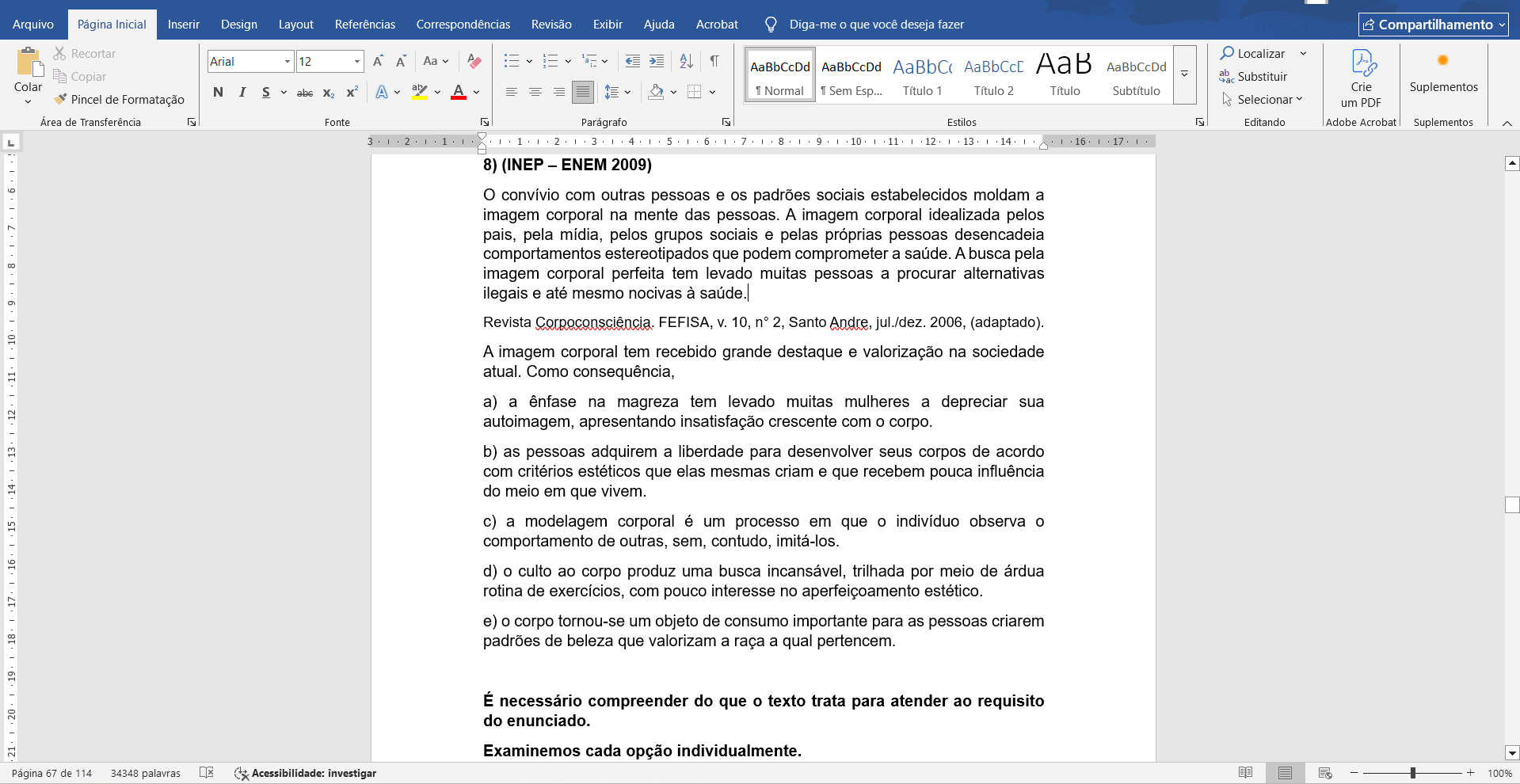1520x784 pixels.
Task: Clear all formatting eraser icon
Action: (474, 61)
